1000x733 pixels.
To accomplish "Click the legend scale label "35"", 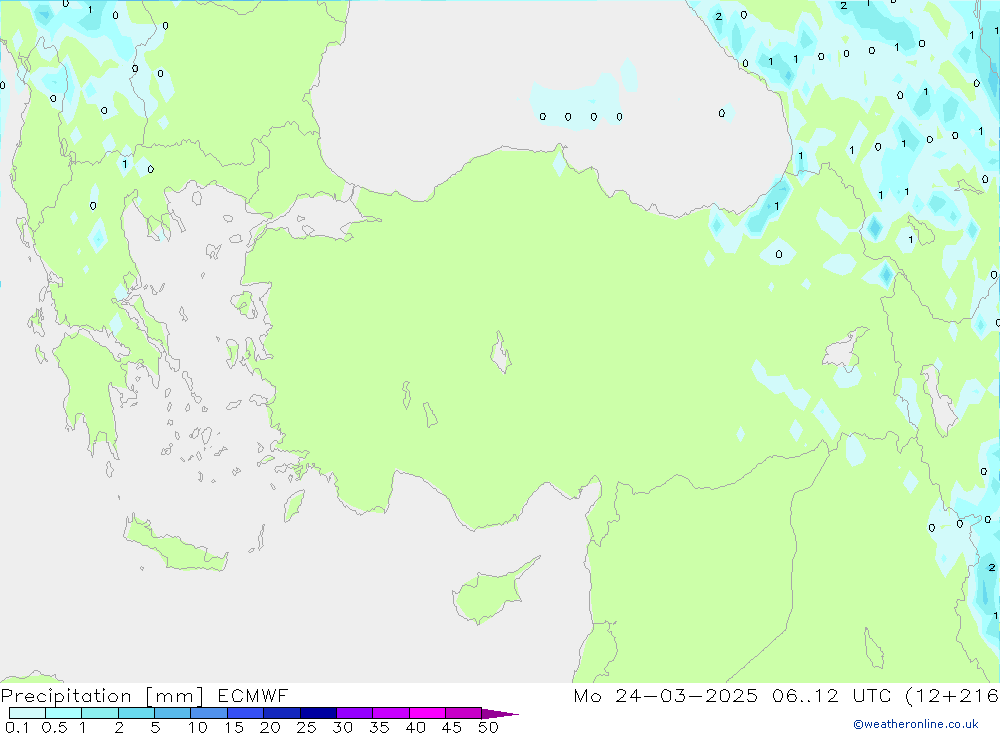I will [x=379, y=727].
